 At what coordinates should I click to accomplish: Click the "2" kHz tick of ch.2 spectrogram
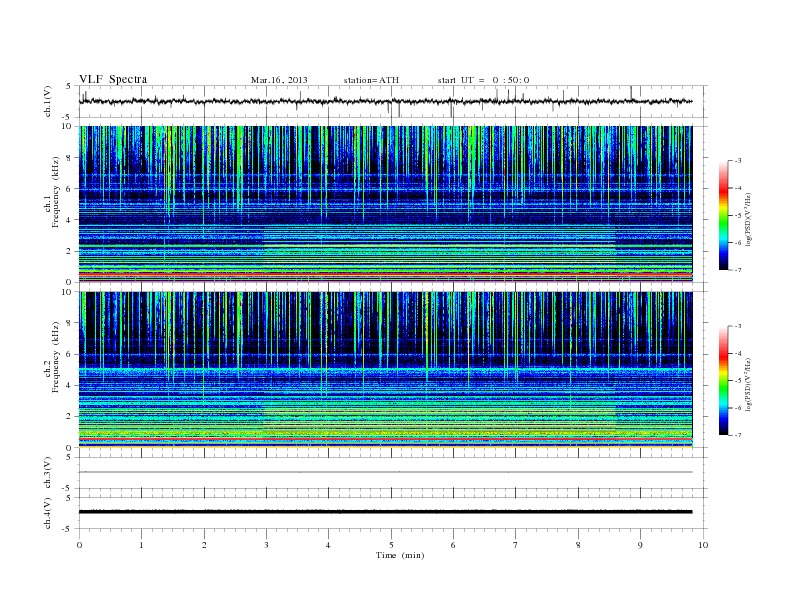click(x=69, y=417)
